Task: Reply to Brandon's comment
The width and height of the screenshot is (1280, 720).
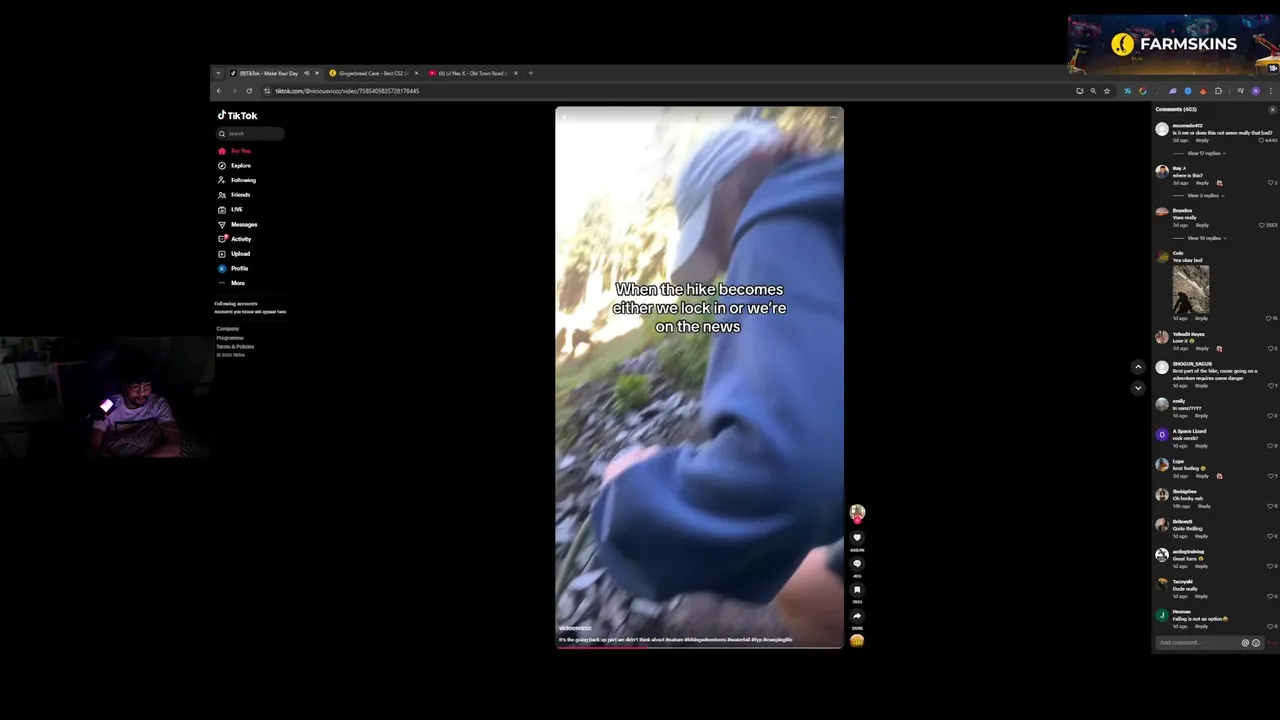Action: pyautogui.click(x=1202, y=225)
